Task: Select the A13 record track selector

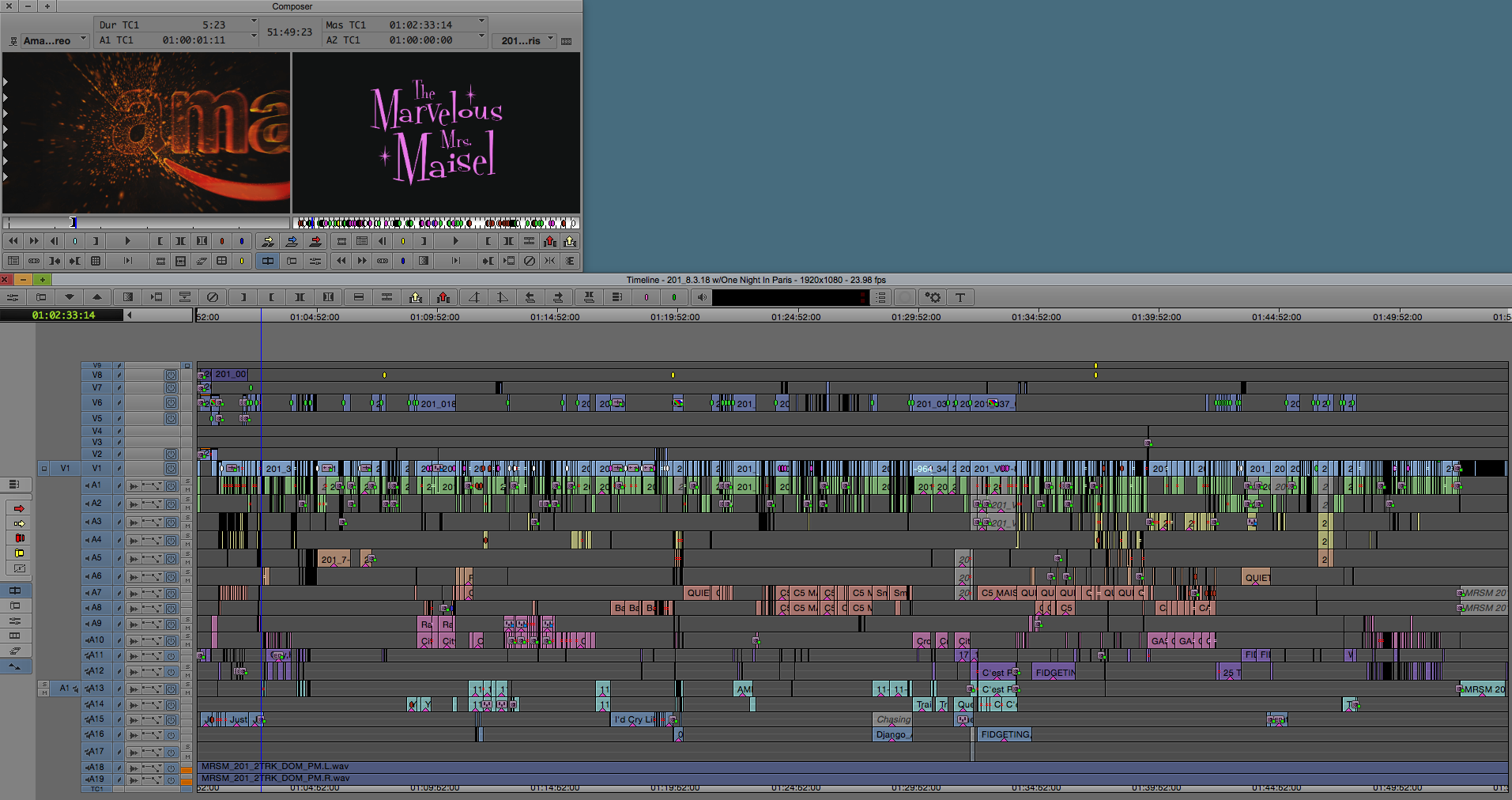Action: 97,689
